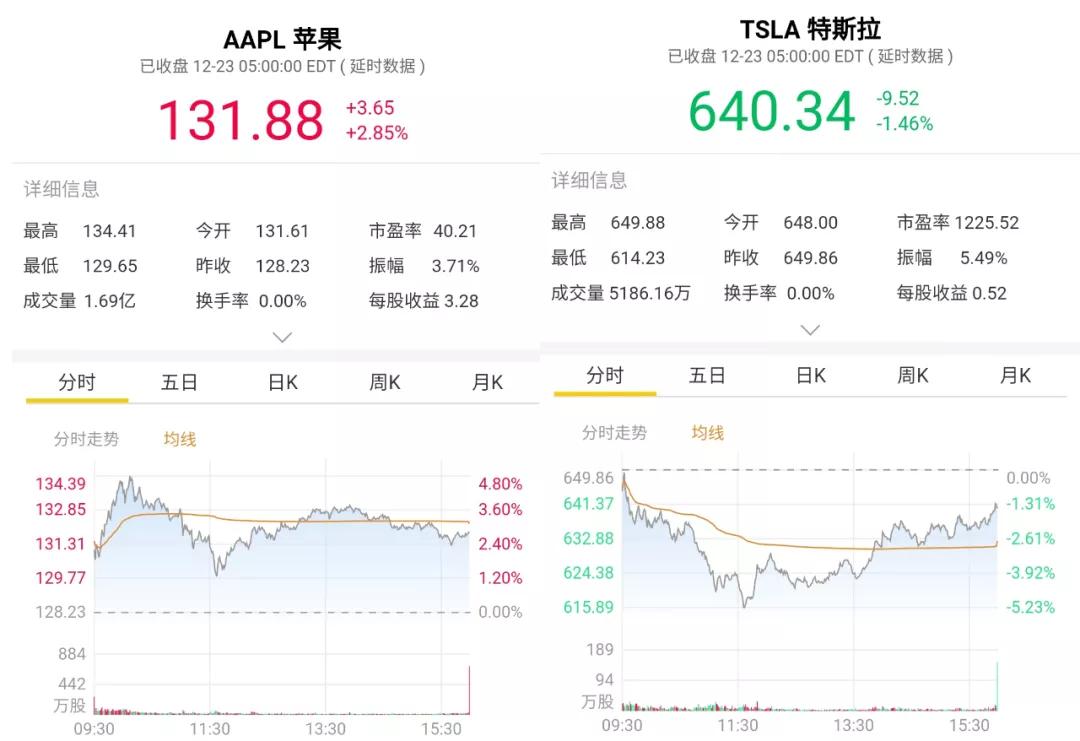This screenshot has width=1080, height=741.
Task: Toggle the 均线 legend on TSLA chart
Action: pos(708,432)
